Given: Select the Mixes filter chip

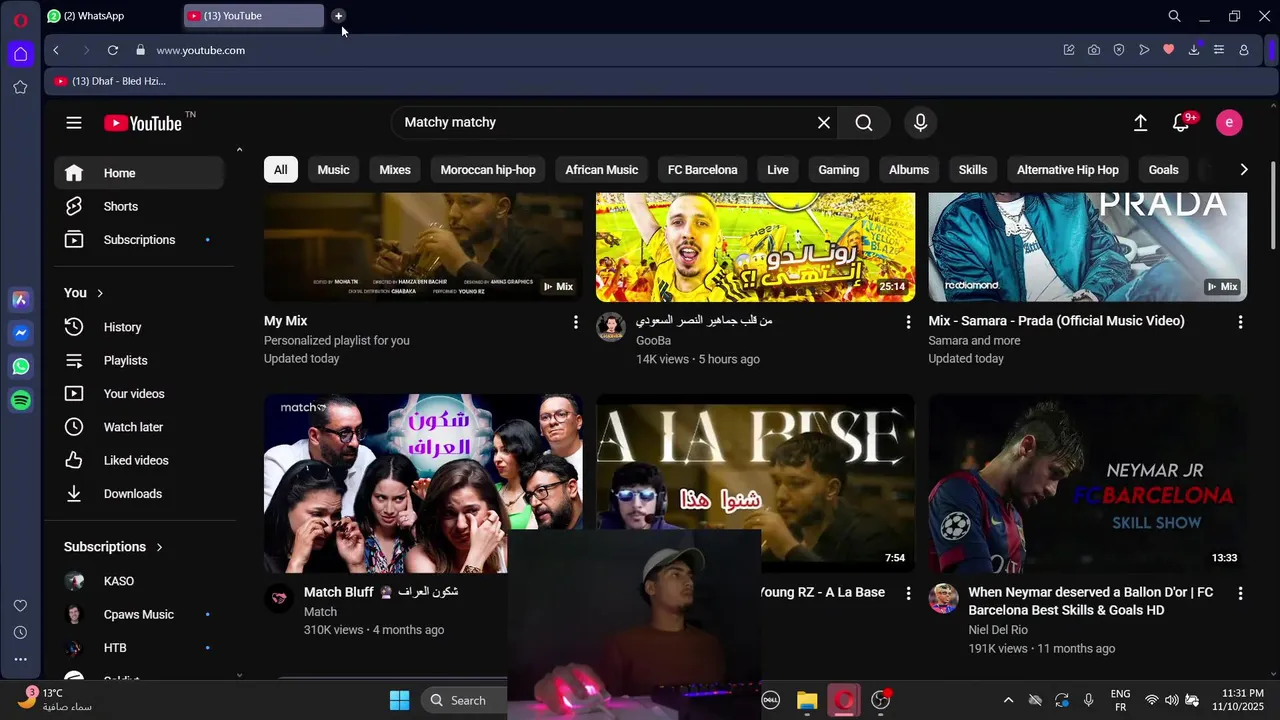Looking at the screenshot, I should tap(395, 170).
